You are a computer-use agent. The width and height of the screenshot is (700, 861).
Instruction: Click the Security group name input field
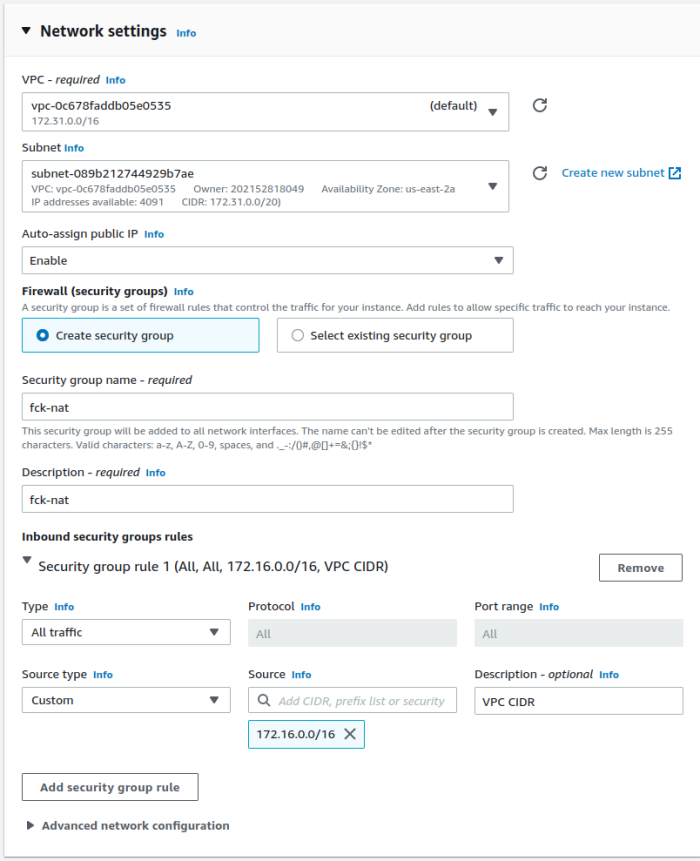[x=267, y=407]
